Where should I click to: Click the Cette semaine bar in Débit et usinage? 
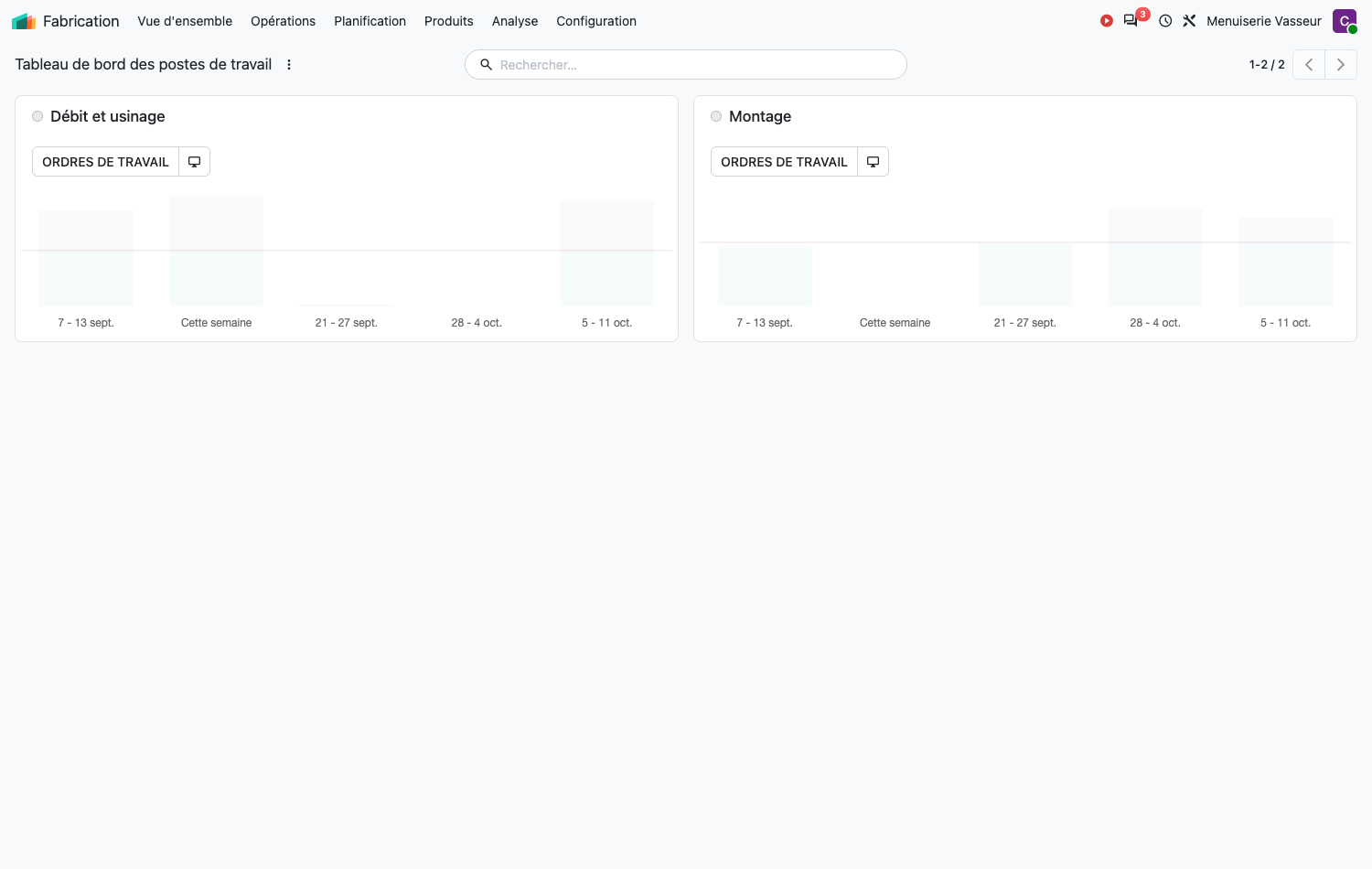(217, 251)
